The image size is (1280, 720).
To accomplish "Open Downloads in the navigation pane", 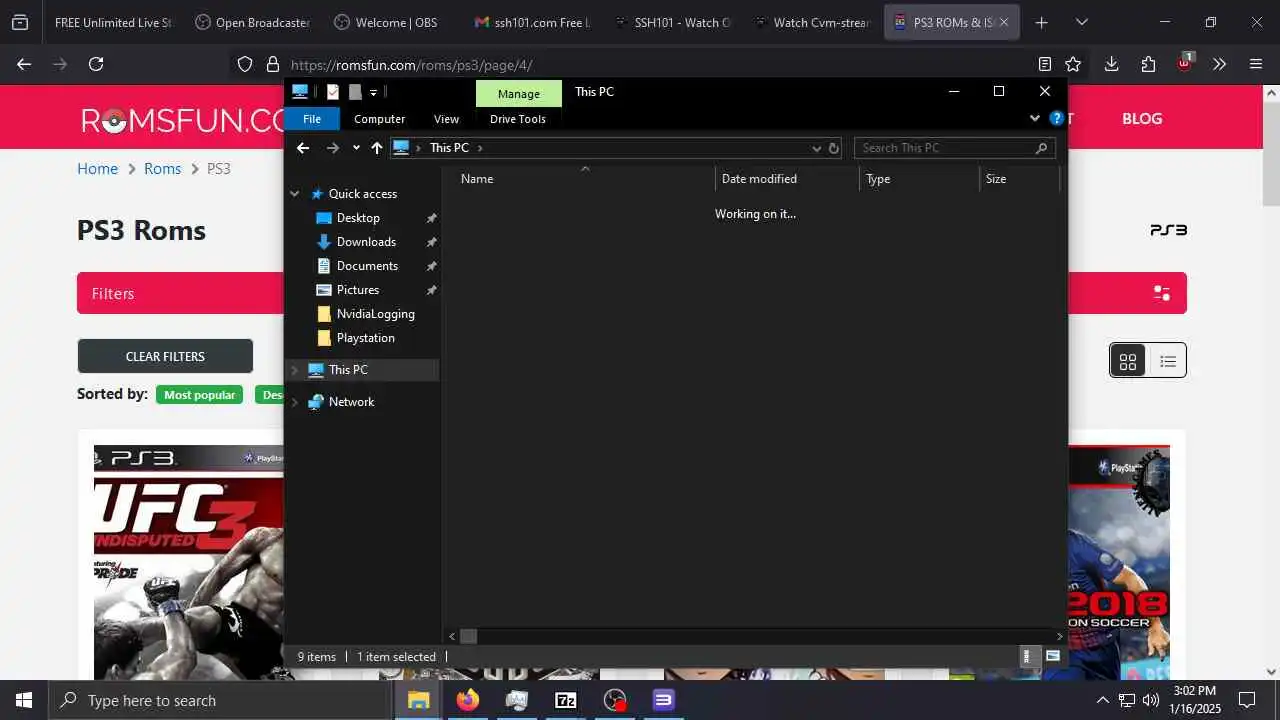I will 366,242.
